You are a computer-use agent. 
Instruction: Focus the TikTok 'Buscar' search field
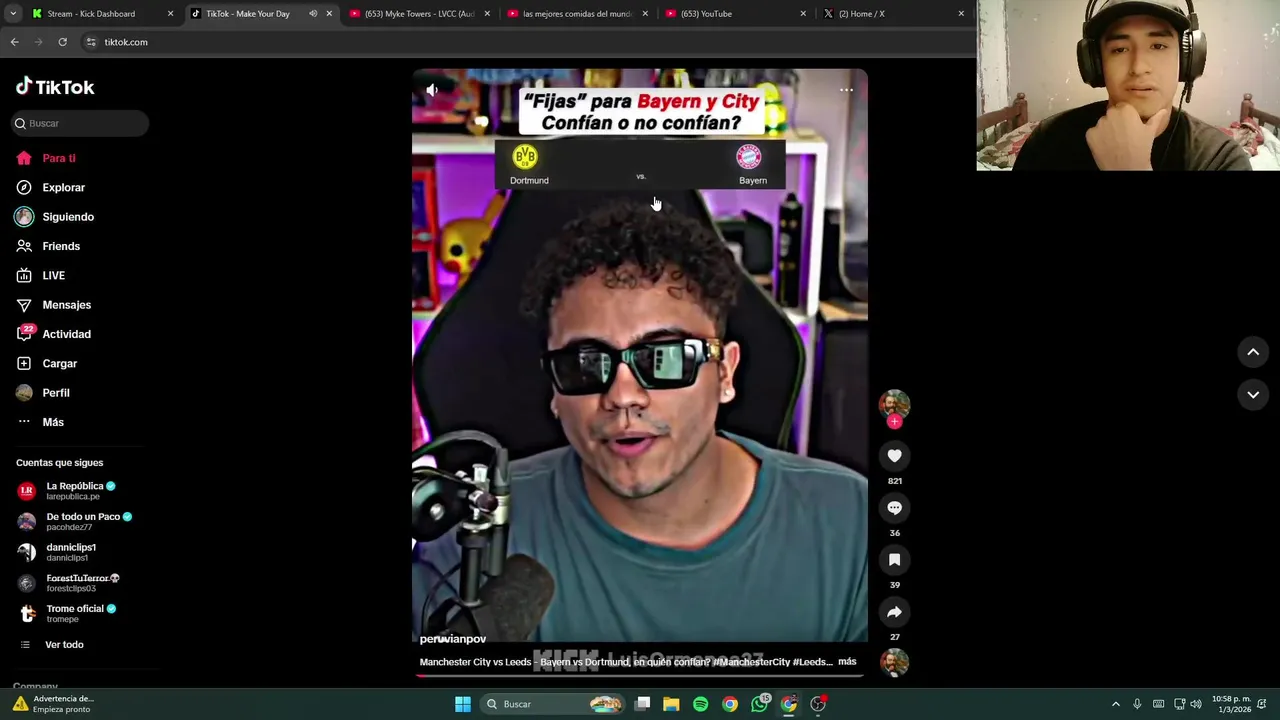(81, 123)
